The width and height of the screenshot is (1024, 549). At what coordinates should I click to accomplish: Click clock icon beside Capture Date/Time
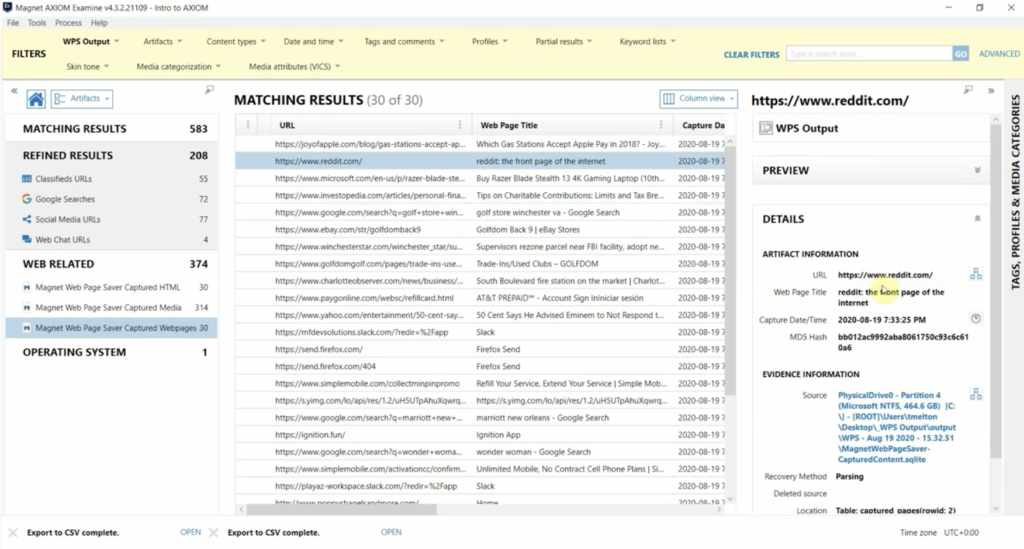[976, 319]
